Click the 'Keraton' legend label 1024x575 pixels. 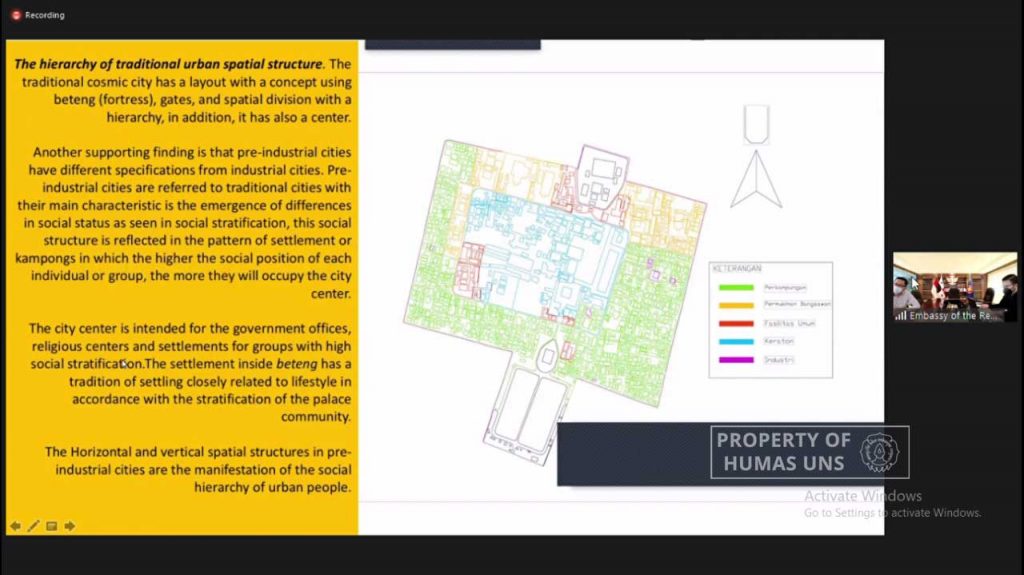tap(778, 341)
